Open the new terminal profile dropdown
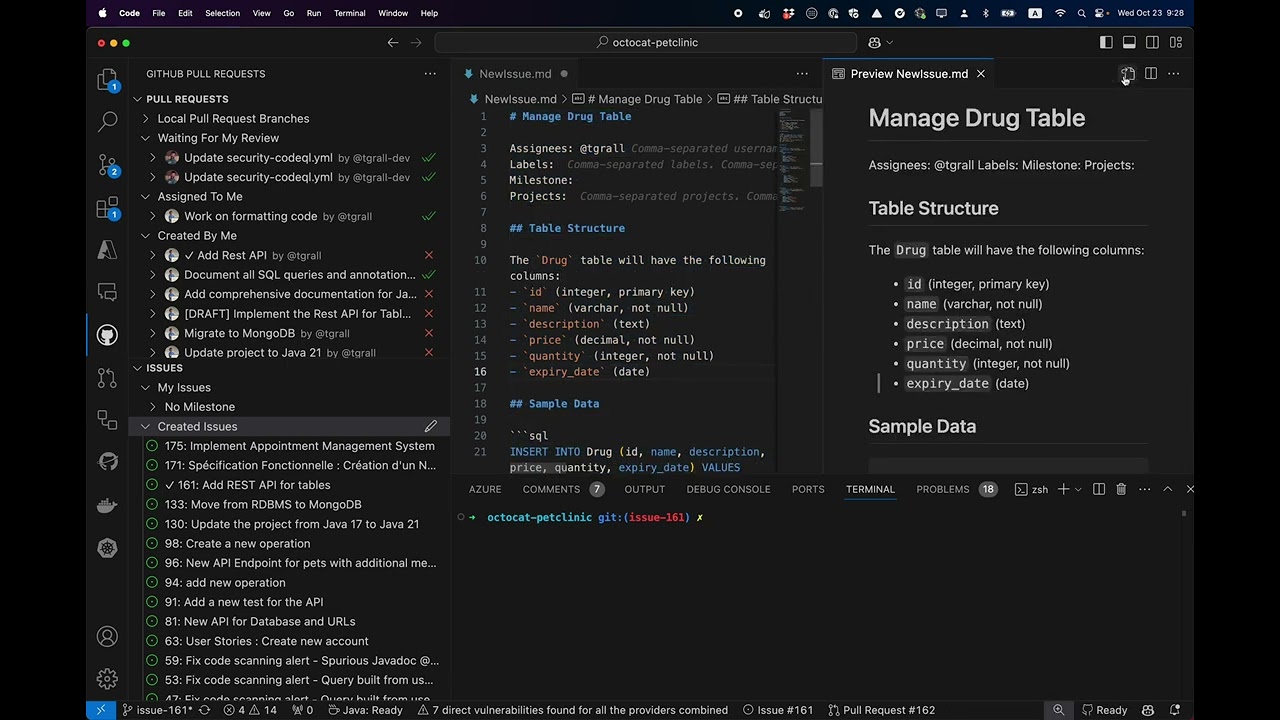Viewport: 1280px width, 720px height. coord(1079,489)
